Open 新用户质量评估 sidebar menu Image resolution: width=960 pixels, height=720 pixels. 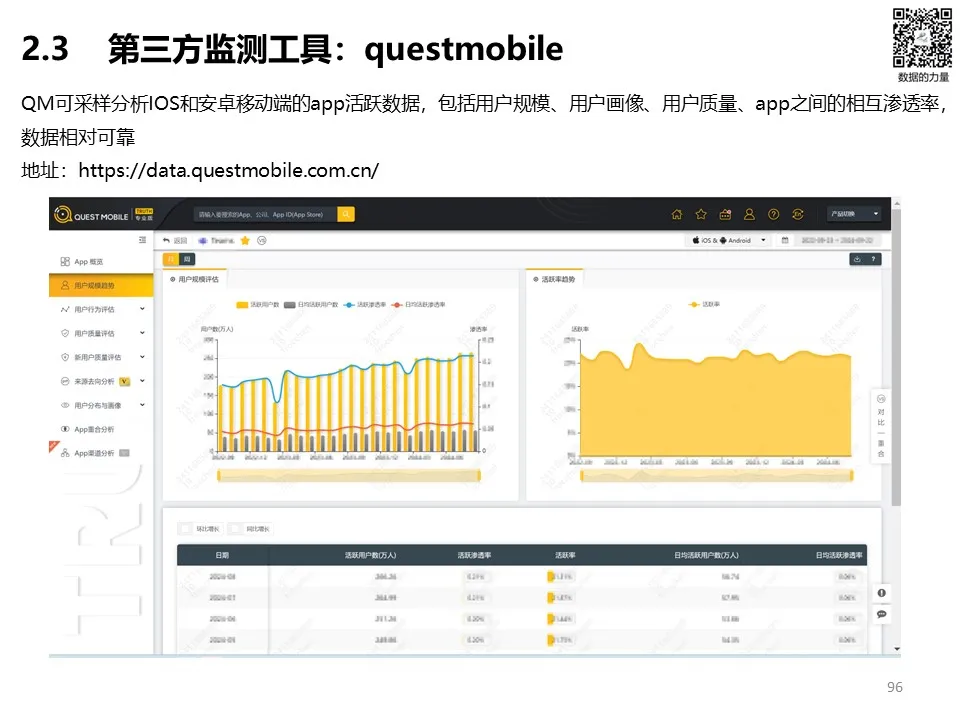97,357
